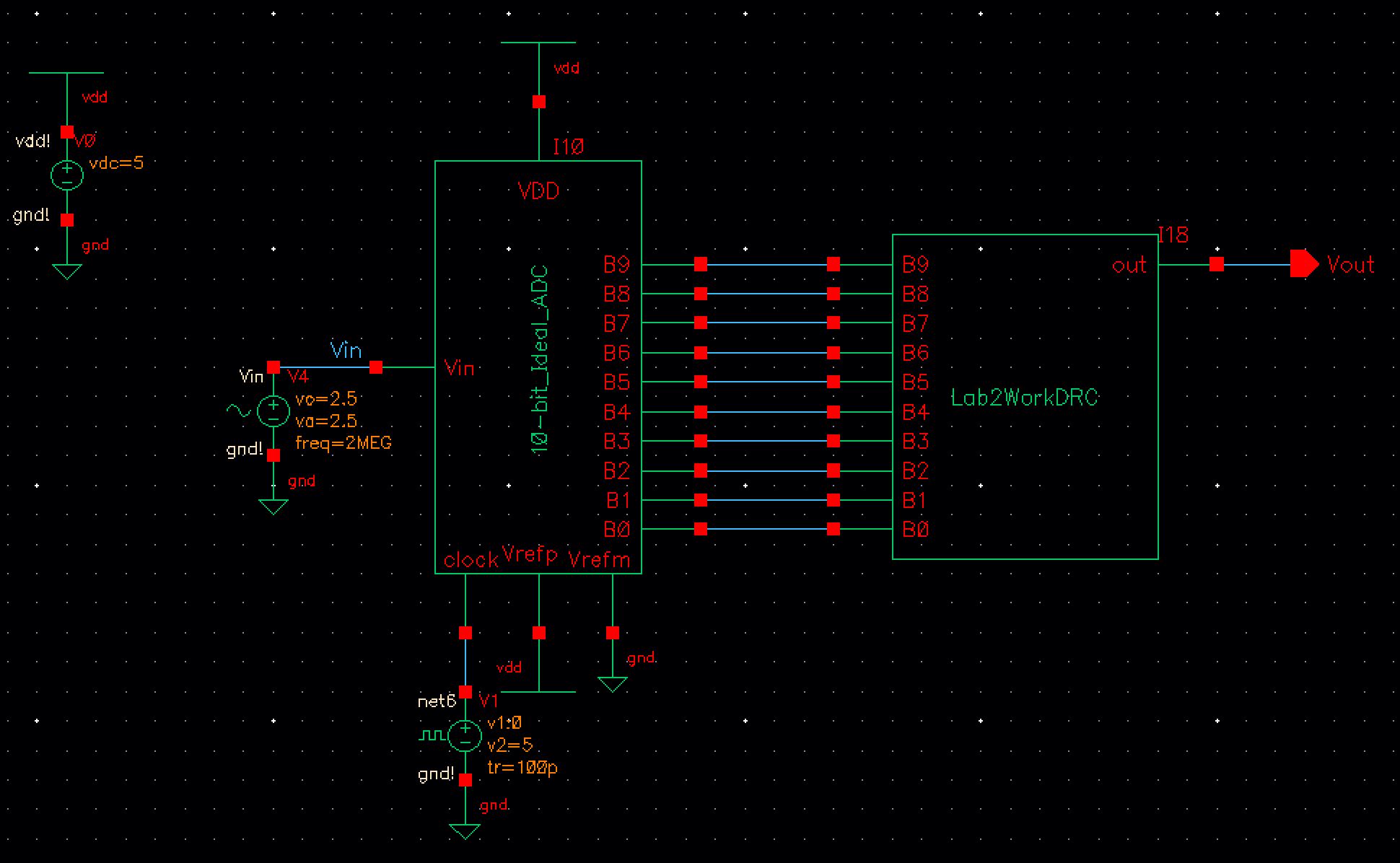1400x863 pixels.
Task: Click the V1 instance name label
Action: 489,701
